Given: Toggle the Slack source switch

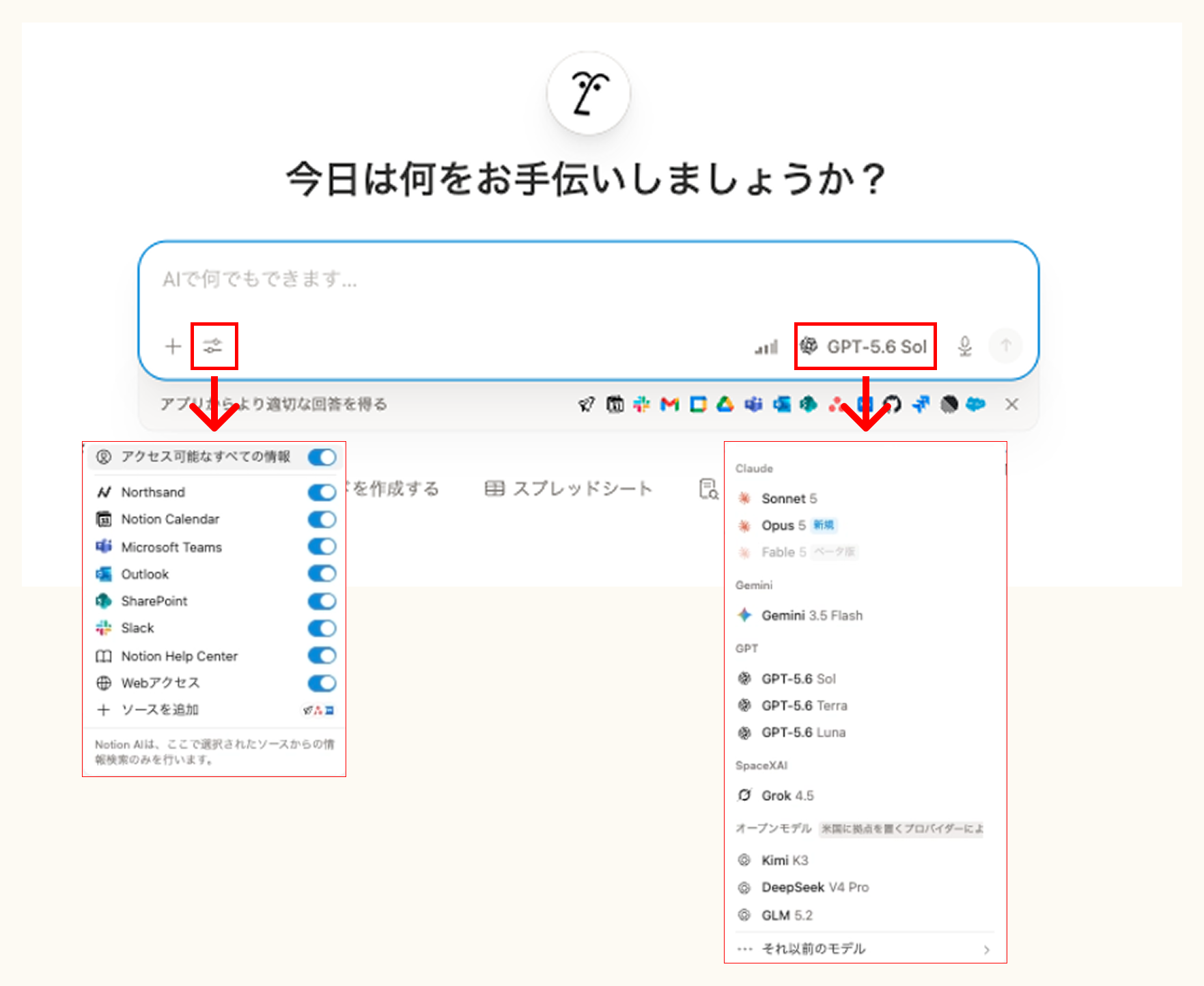Looking at the screenshot, I should (322, 628).
